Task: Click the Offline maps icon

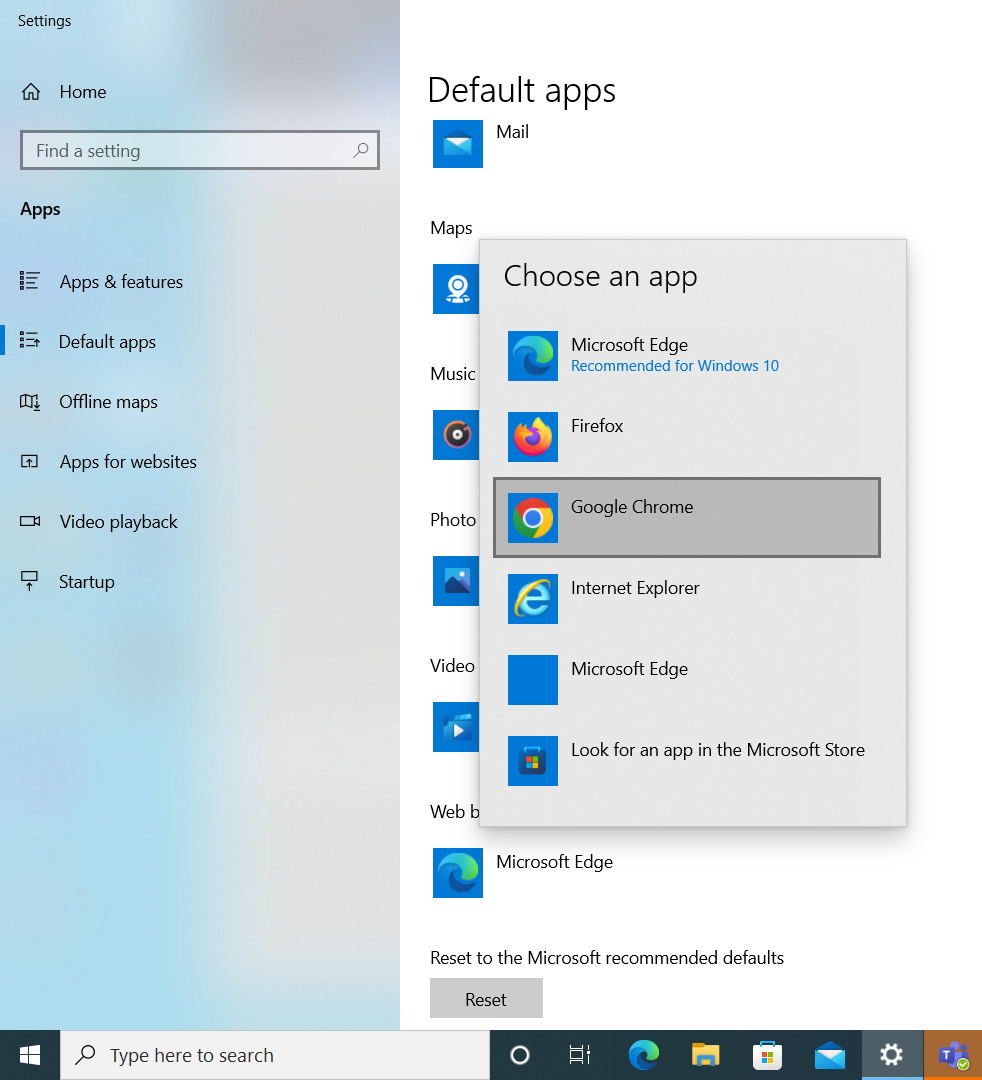Action: (30, 402)
